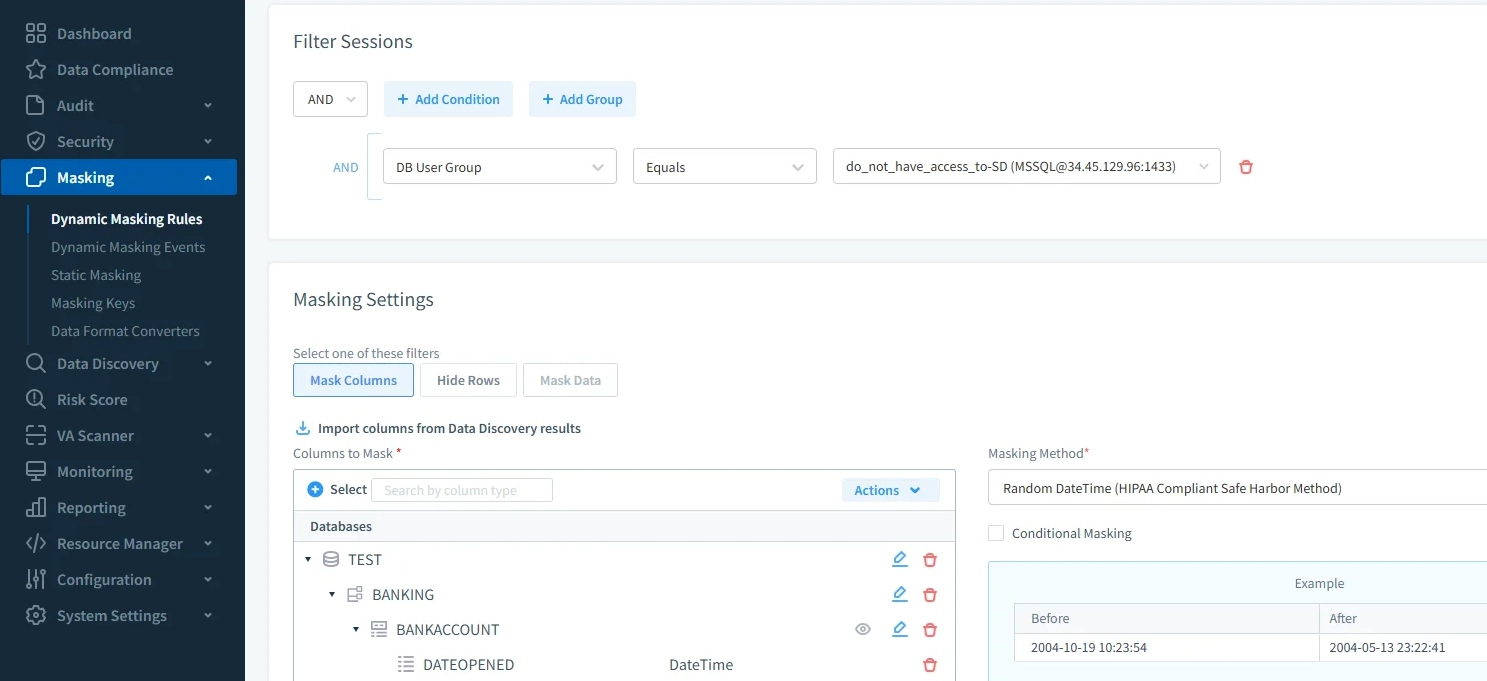Click the Add Group button
Viewport: 1487px width, 681px height.
point(582,98)
